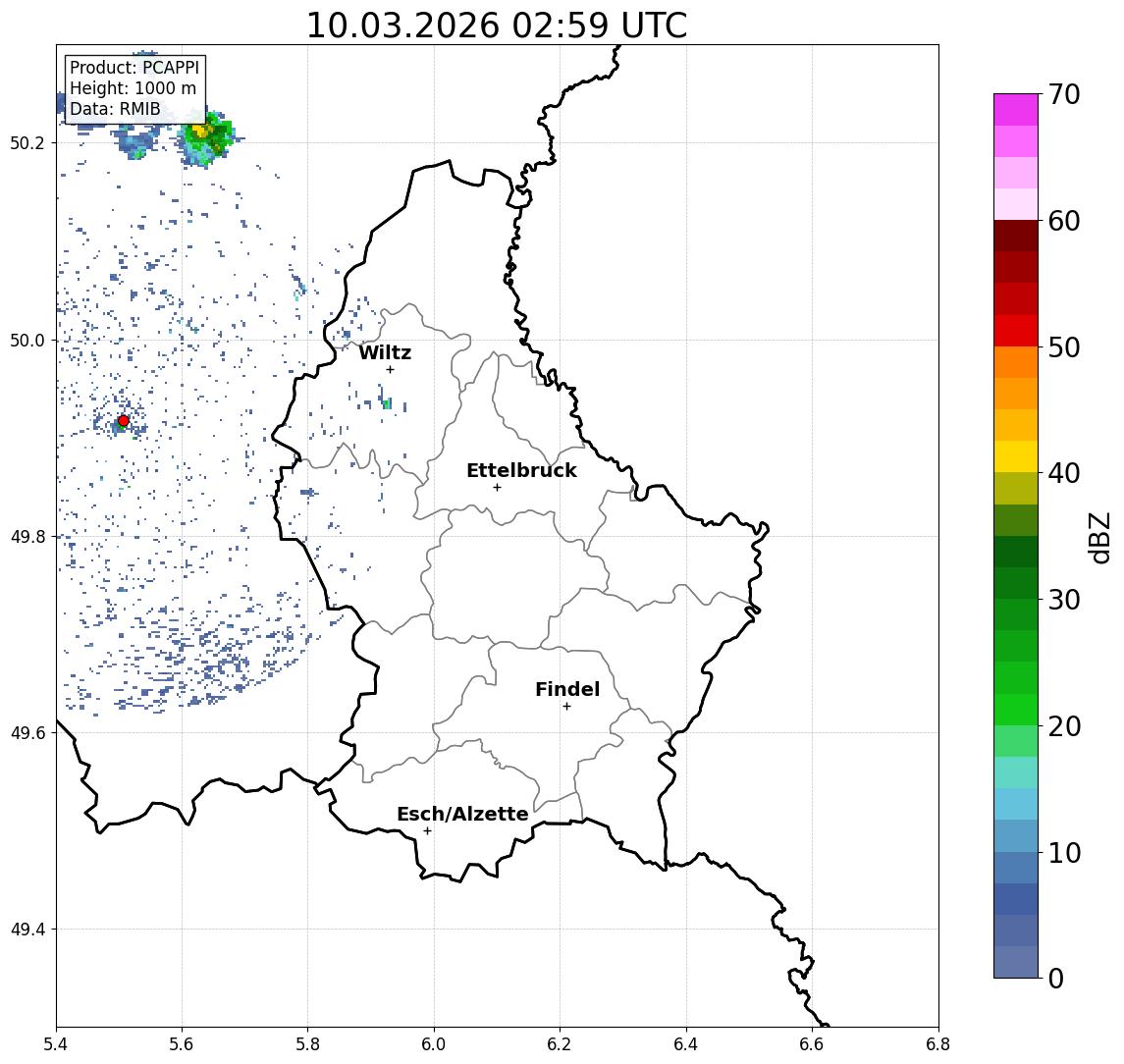Click the bright green colorbar segment at 20
Image resolution: width=1124 pixels, height=1064 pixels.
pyautogui.click(x=1016, y=709)
